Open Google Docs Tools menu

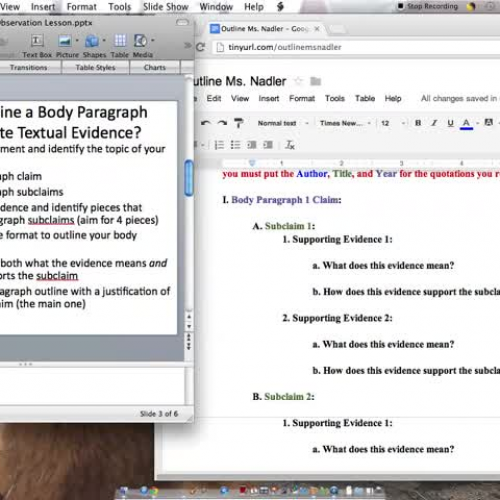pos(335,98)
